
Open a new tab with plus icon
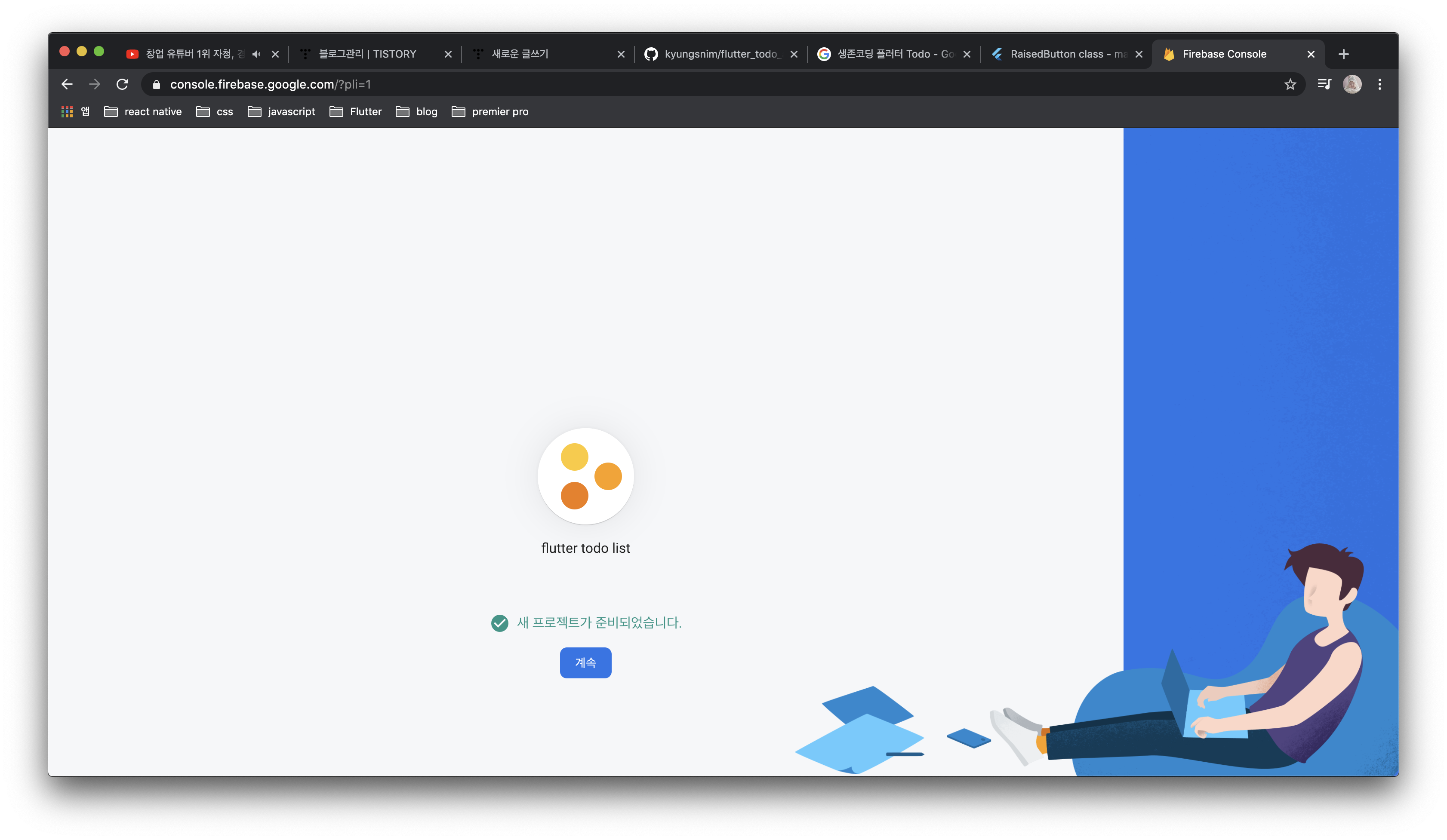(x=1343, y=54)
